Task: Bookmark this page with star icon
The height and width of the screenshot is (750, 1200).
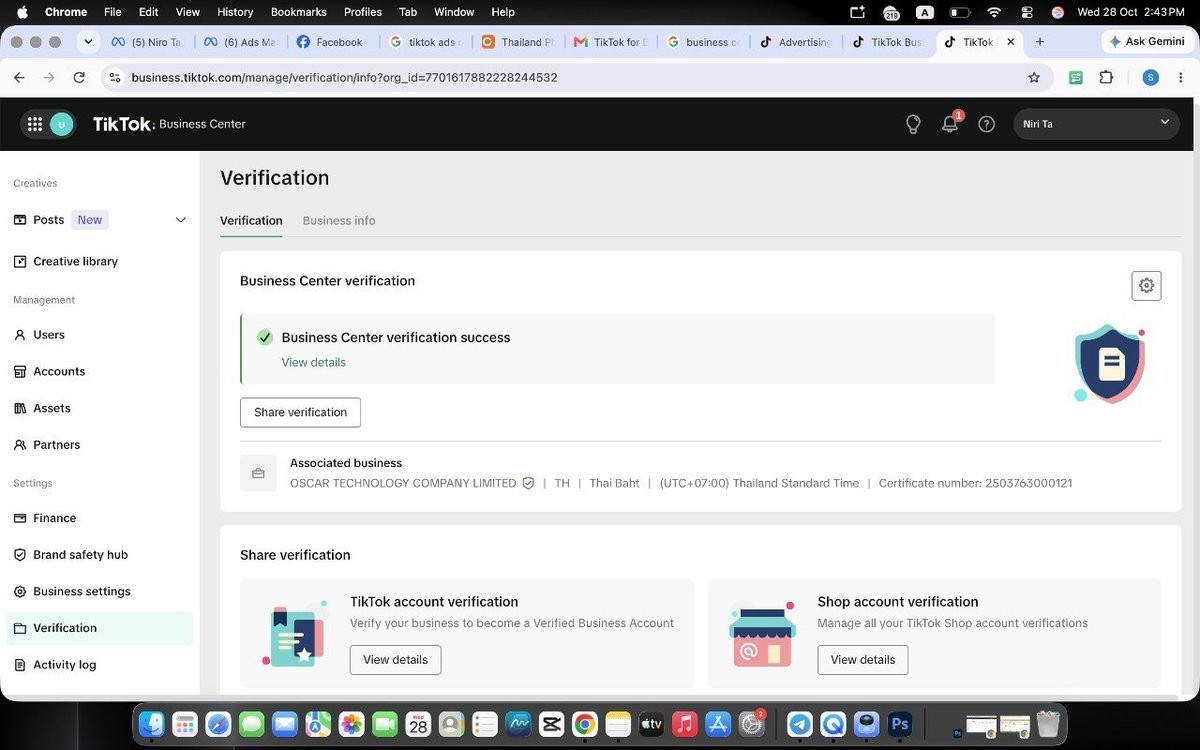Action: 1034,77
